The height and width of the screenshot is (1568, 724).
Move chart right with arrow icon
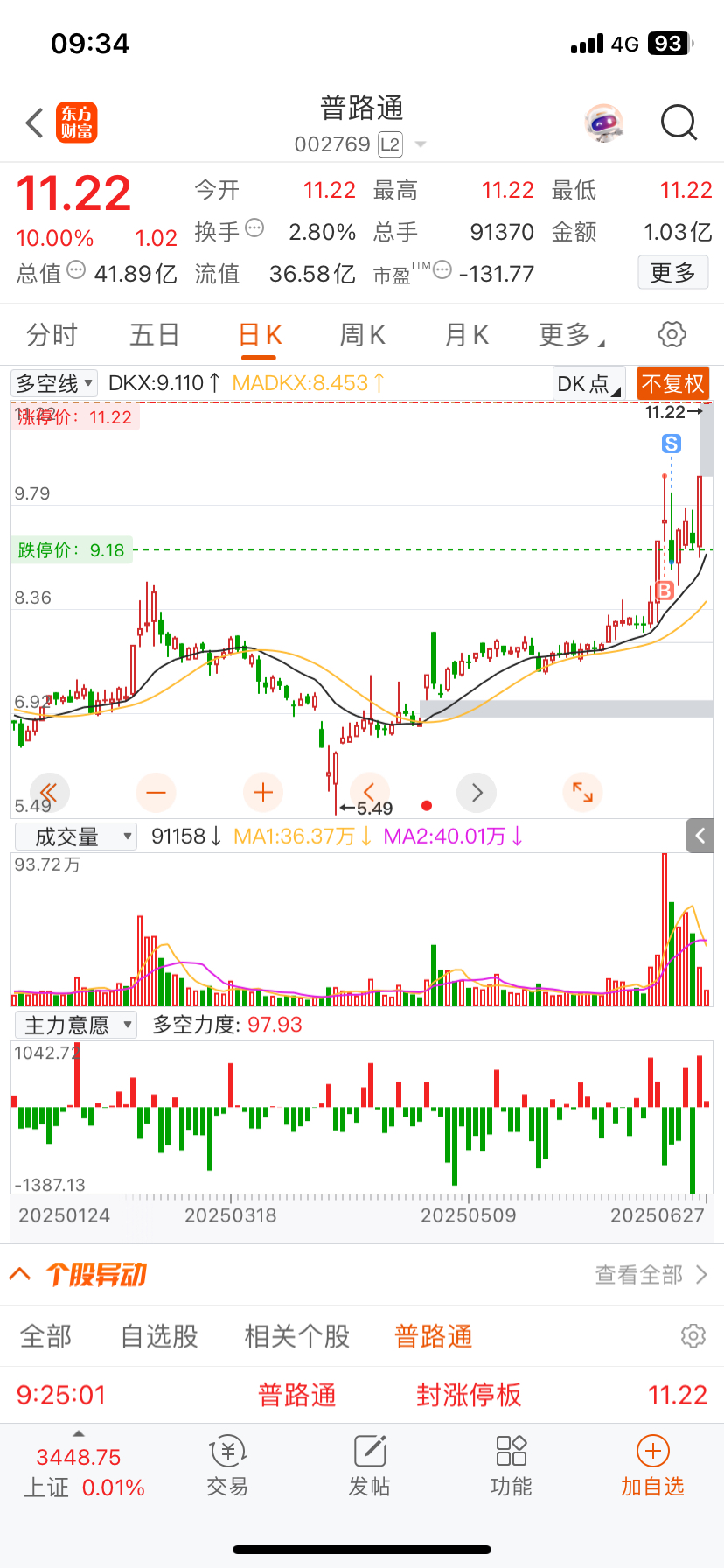click(x=477, y=793)
